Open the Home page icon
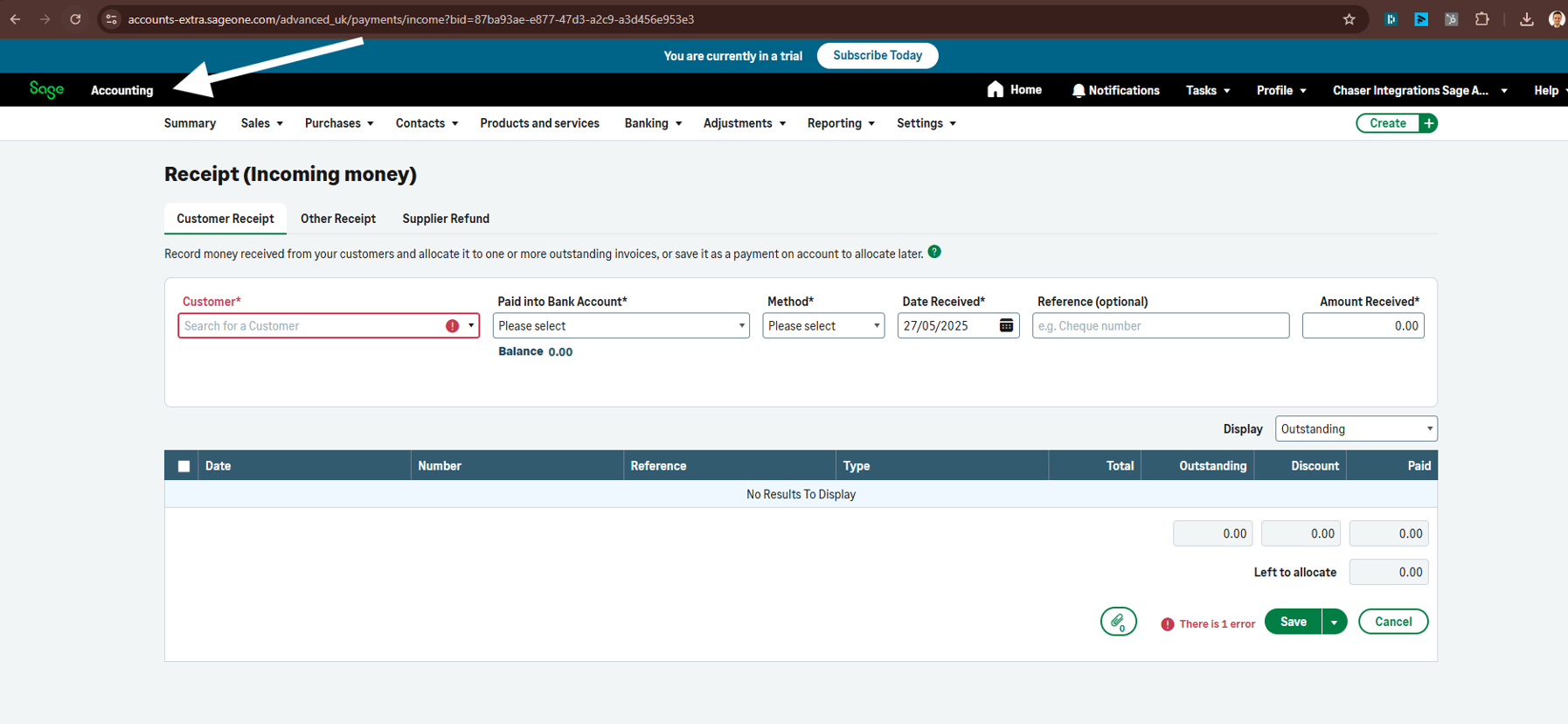The image size is (1568, 724). coord(996,89)
